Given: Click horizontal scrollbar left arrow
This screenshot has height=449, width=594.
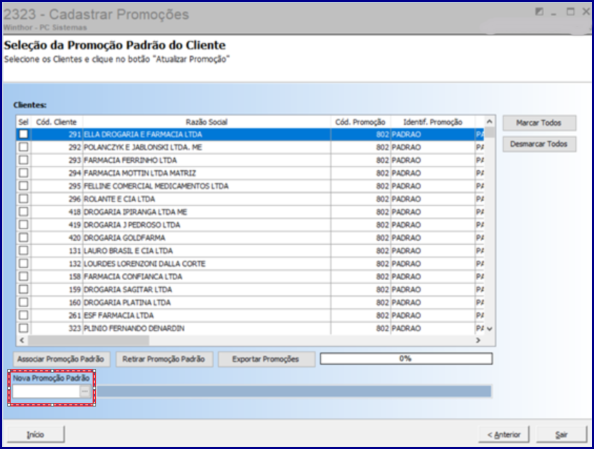Looking at the screenshot, I should (22, 340).
